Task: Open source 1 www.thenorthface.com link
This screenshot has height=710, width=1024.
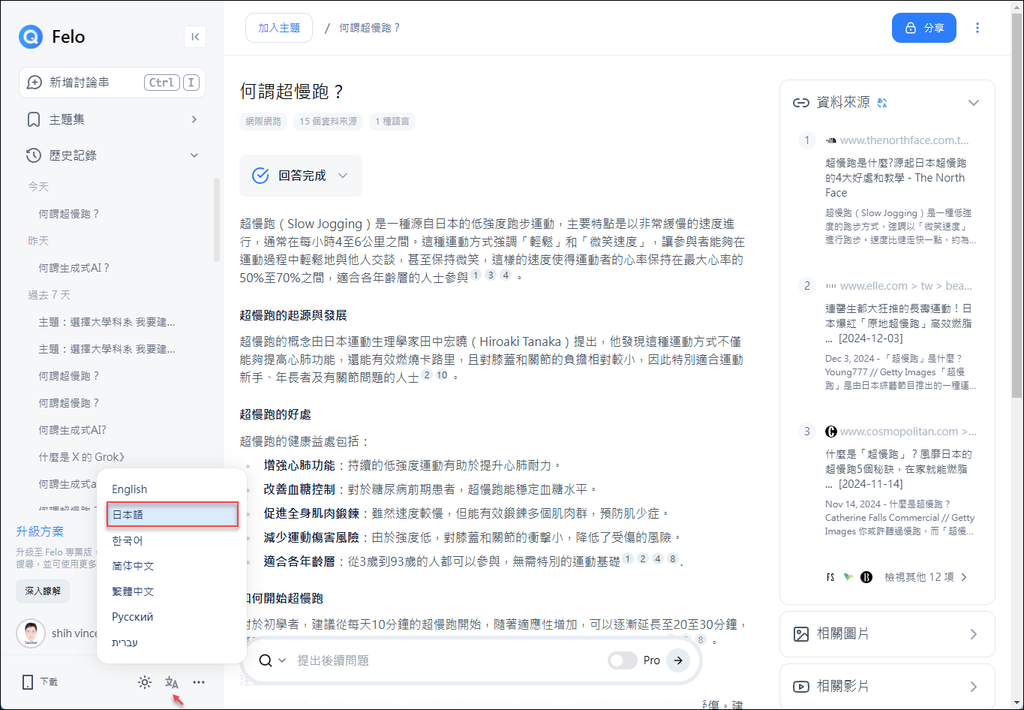Action: 904,140
